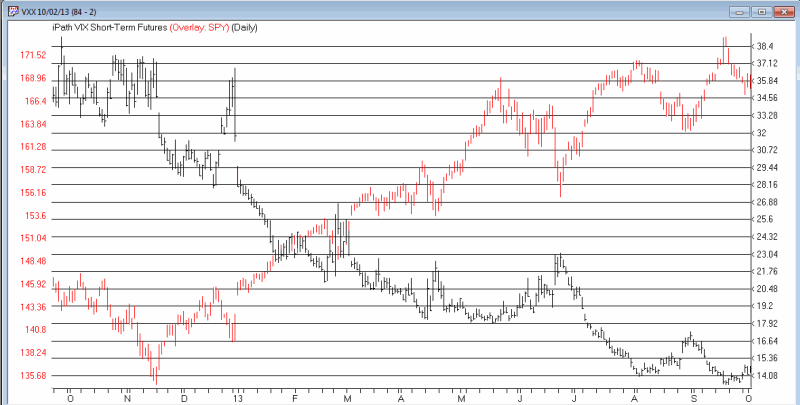The height and width of the screenshot is (405, 800).
Task: Click the 14.08 right axis value
Action: pos(767,376)
